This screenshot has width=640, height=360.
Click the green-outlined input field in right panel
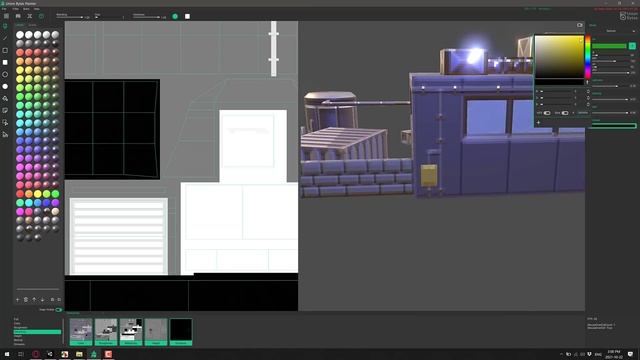(x=613, y=126)
